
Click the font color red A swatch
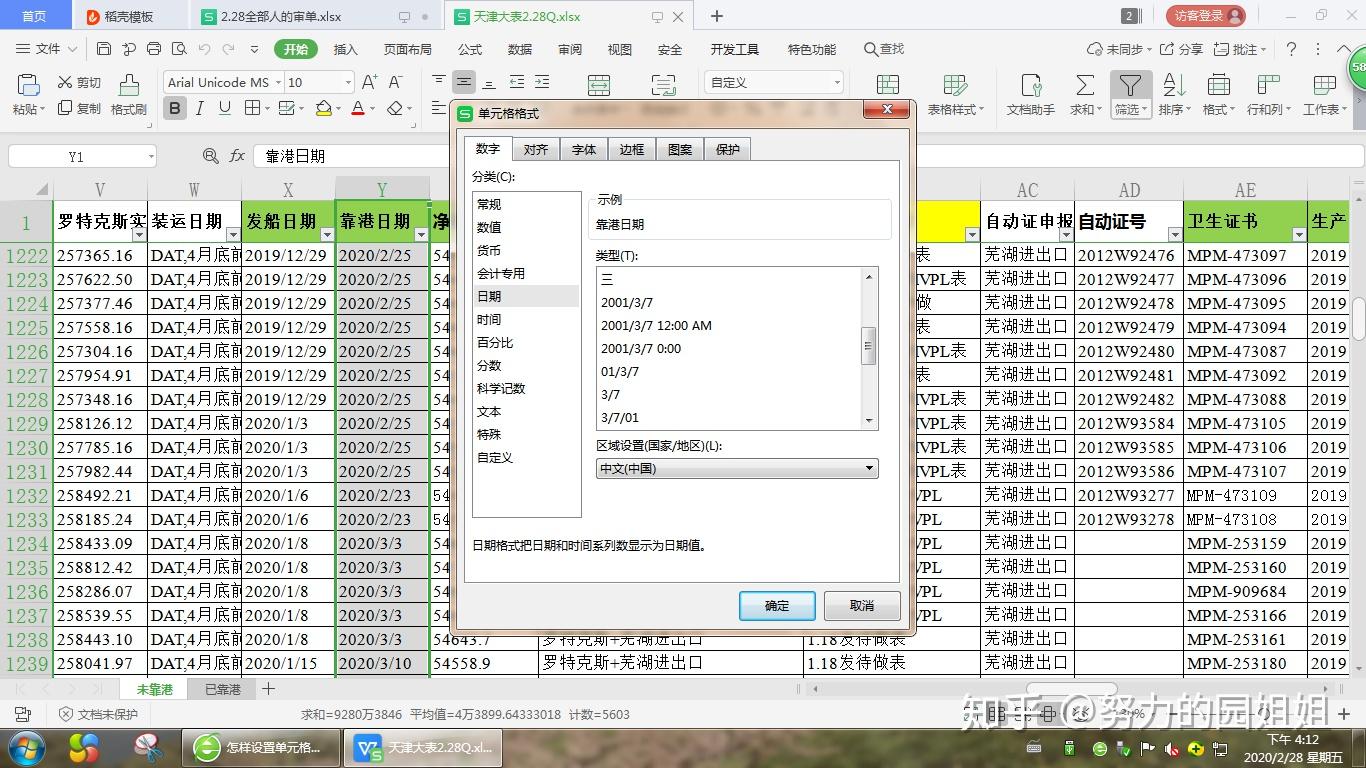(358, 108)
